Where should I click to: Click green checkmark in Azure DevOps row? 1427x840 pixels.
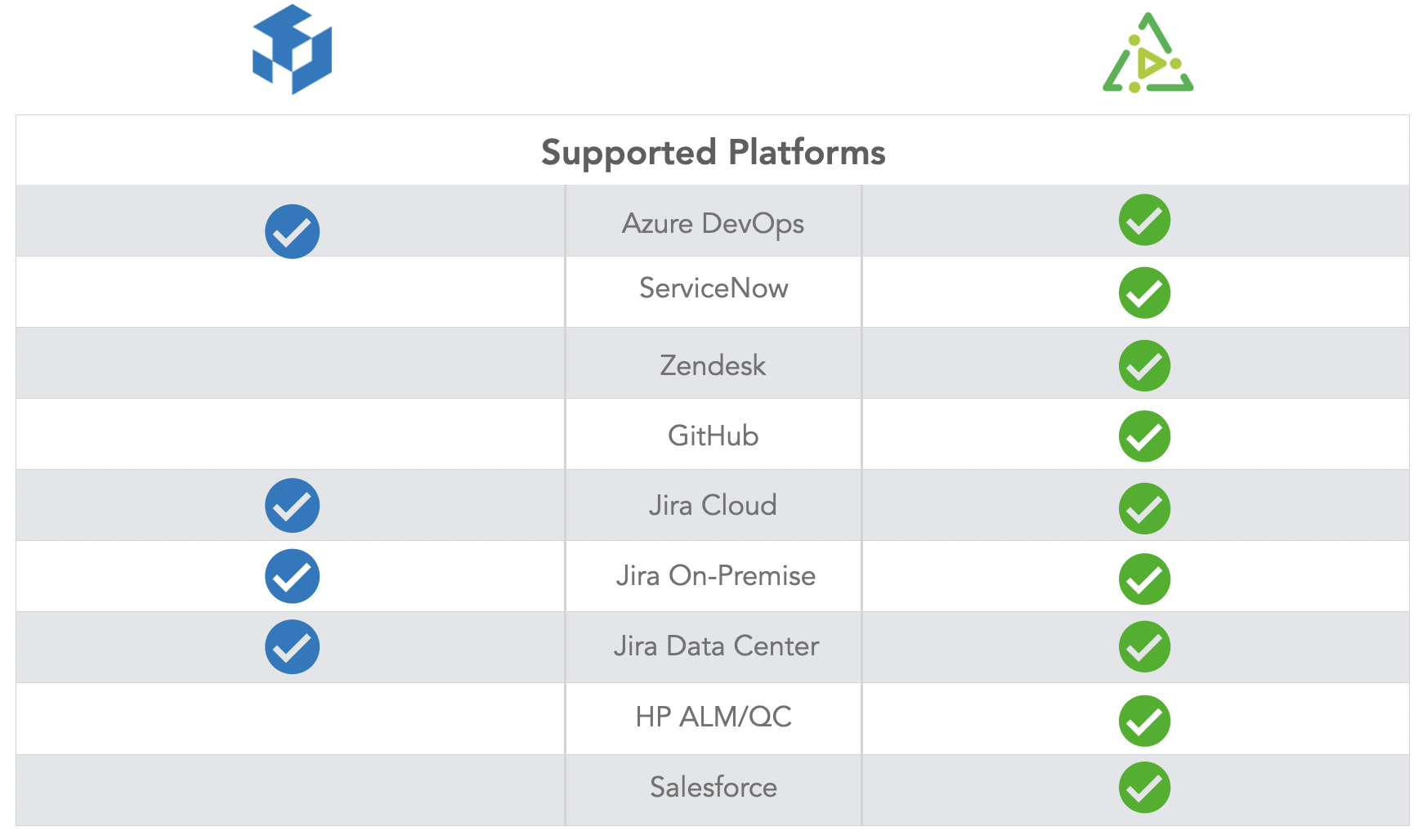coord(1144,220)
